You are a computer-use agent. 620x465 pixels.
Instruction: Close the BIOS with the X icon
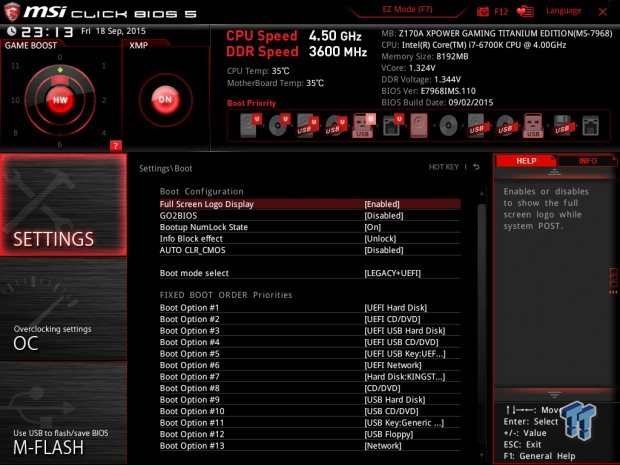tap(603, 12)
